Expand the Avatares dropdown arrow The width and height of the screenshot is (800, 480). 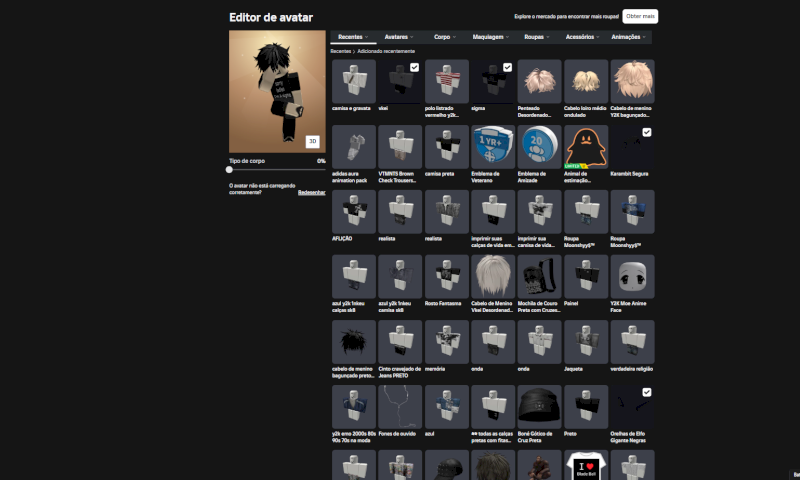(x=412, y=37)
